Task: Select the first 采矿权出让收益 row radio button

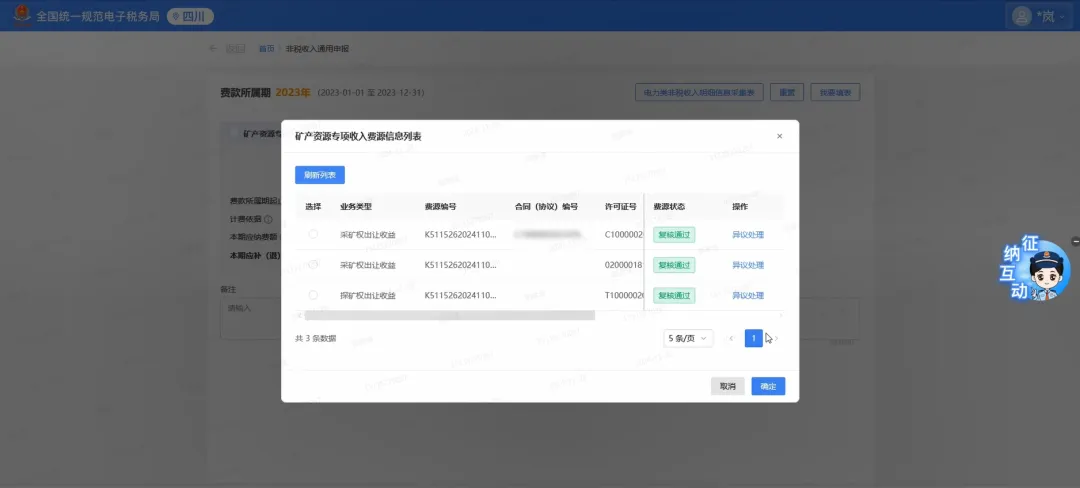Action: click(x=313, y=234)
